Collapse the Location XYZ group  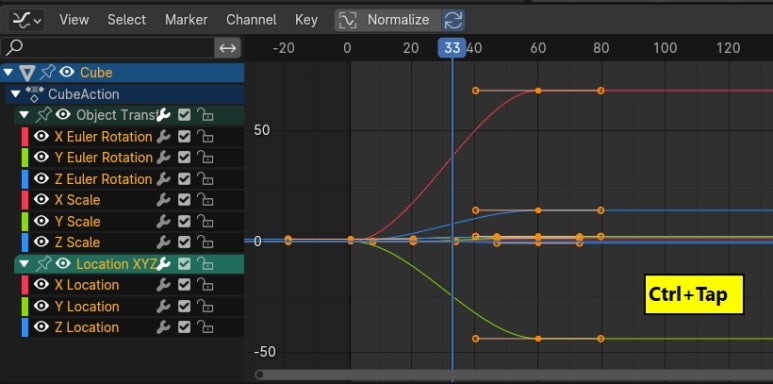coord(24,264)
